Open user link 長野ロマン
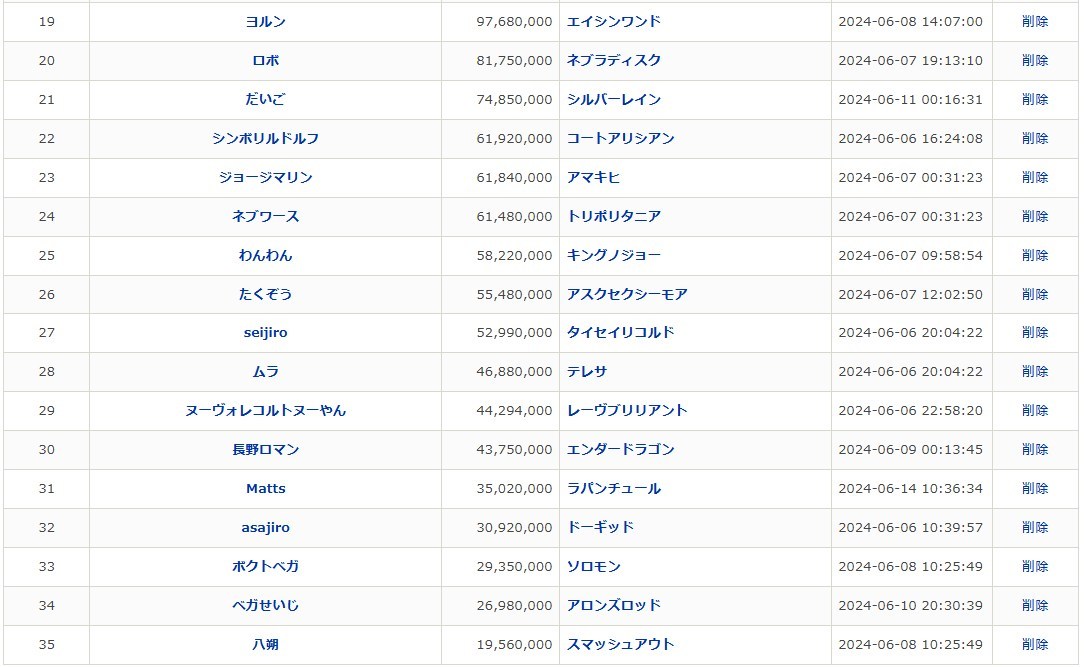The image size is (1086, 667). click(265, 450)
